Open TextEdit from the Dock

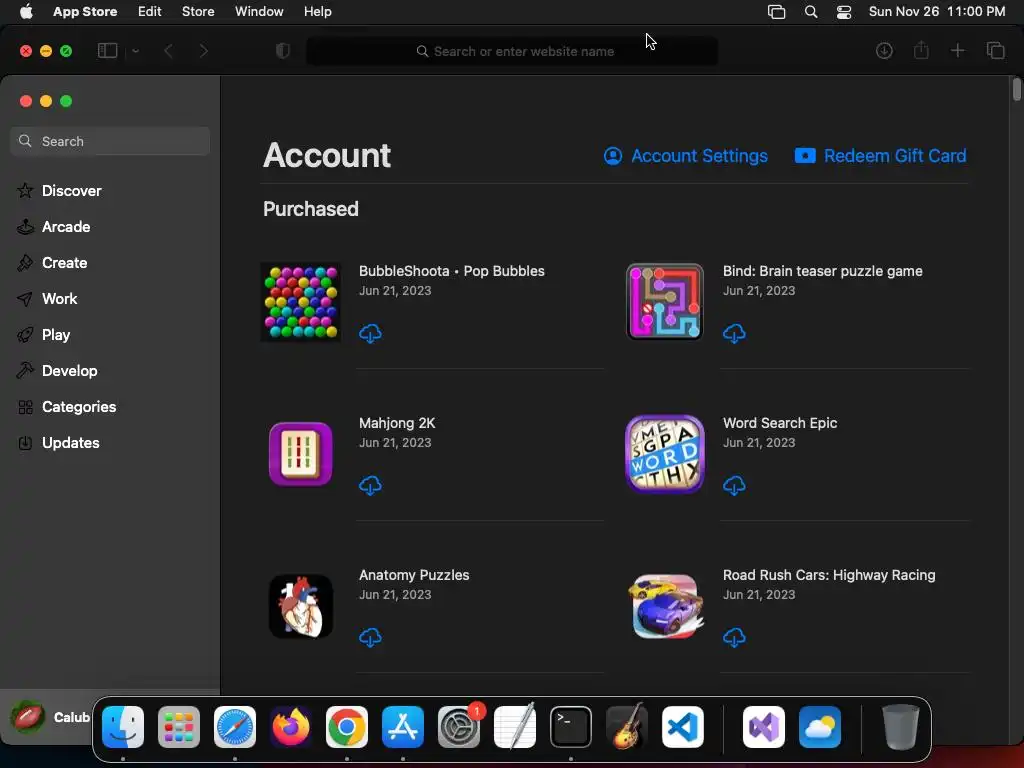(x=515, y=727)
